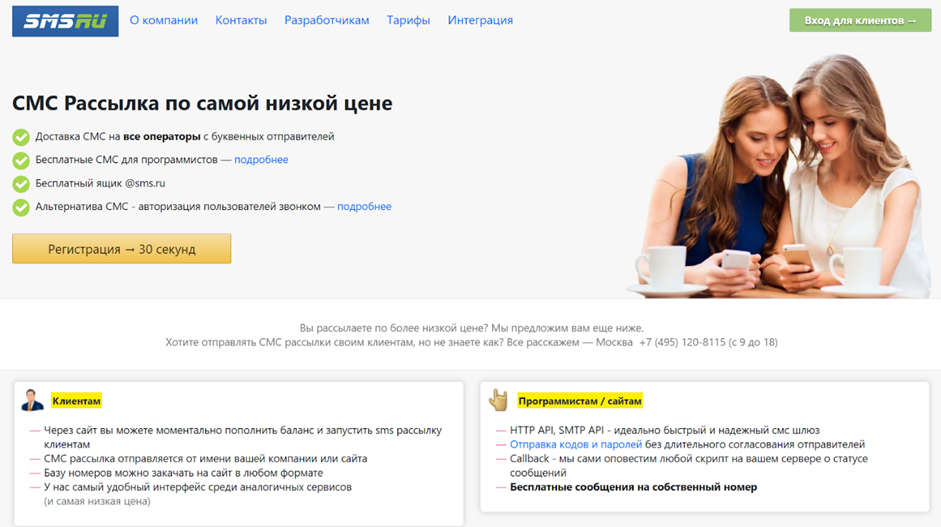
Task: Click the checkmark icon beside 'Бесплатные СМС для программистов'
Action: [21, 160]
